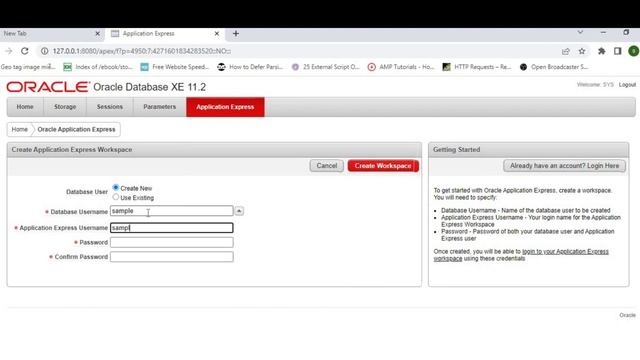Open the Sessions navigation tab
Viewport: 640px width, 360px height.
click(109, 107)
